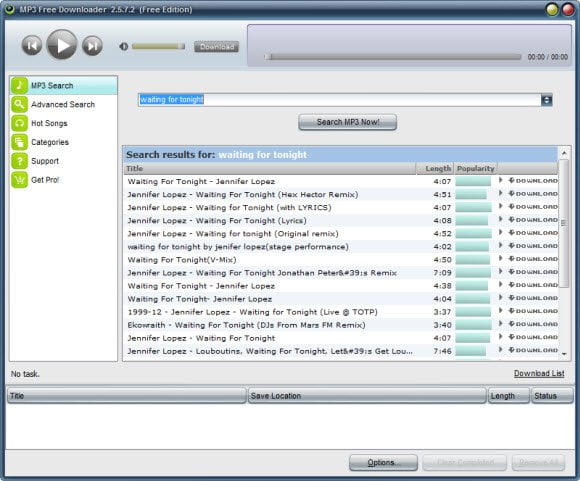Click the Status column header

tap(552, 396)
